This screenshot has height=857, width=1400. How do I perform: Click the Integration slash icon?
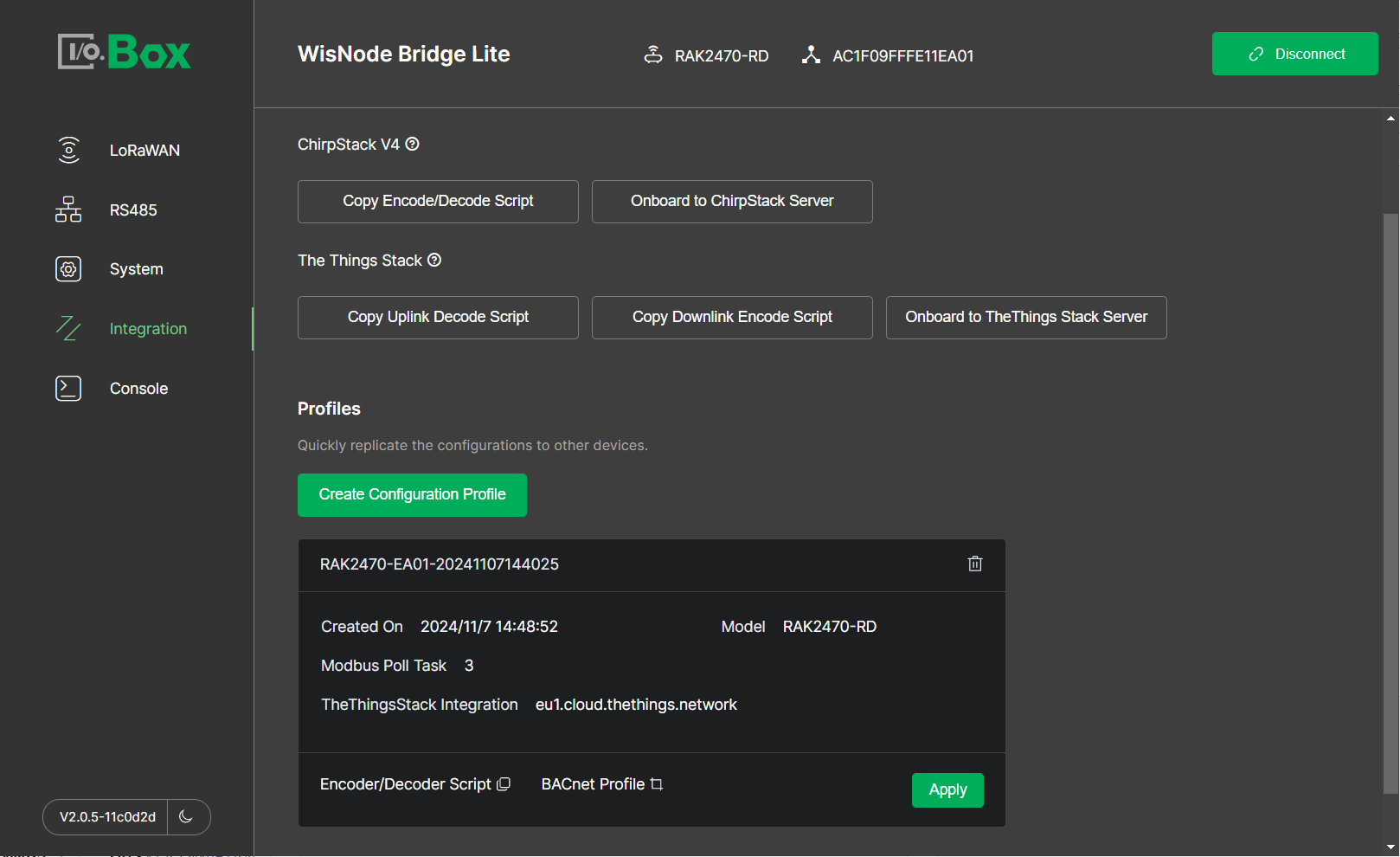click(x=68, y=329)
